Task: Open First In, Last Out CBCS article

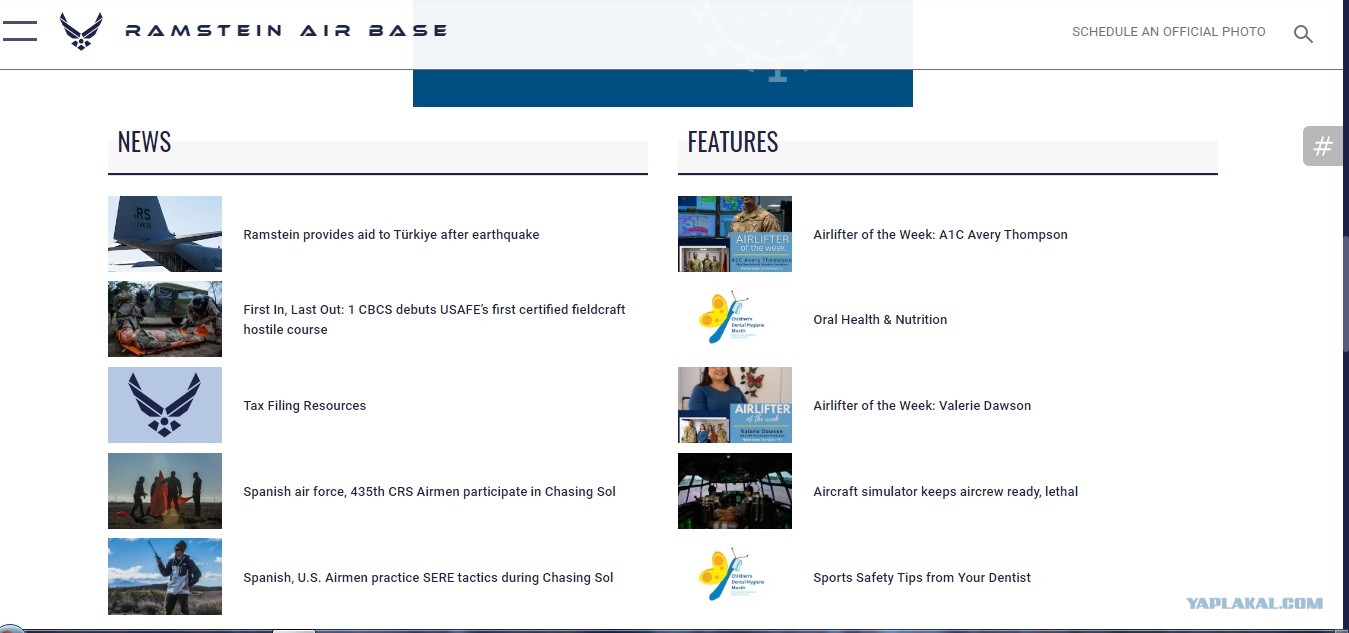Action: click(434, 319)
